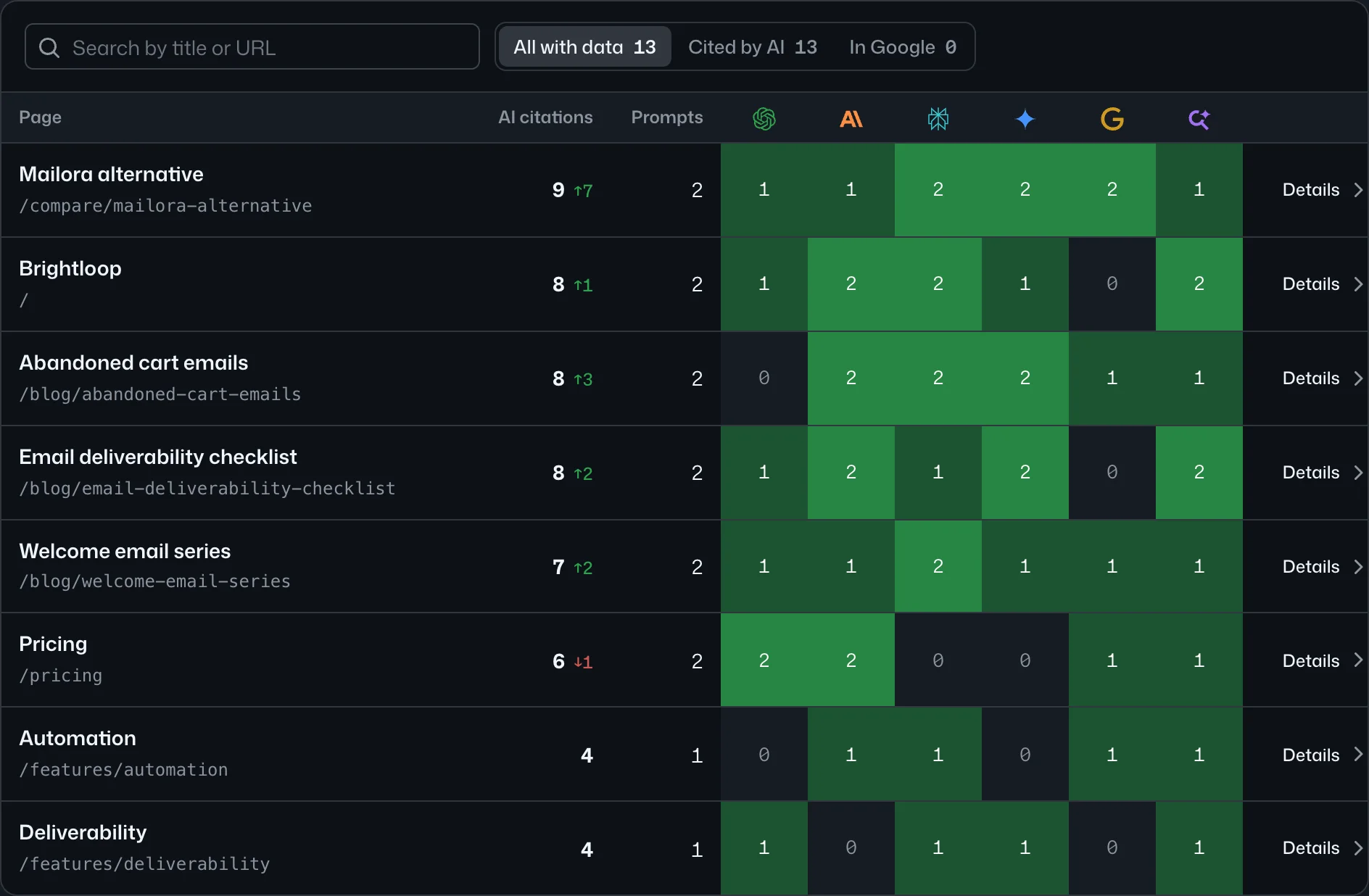Viewport: 1369px width, 896px height.
Task: Click the Brightloop Google cell showing 0
Action: pos(1112,284)
